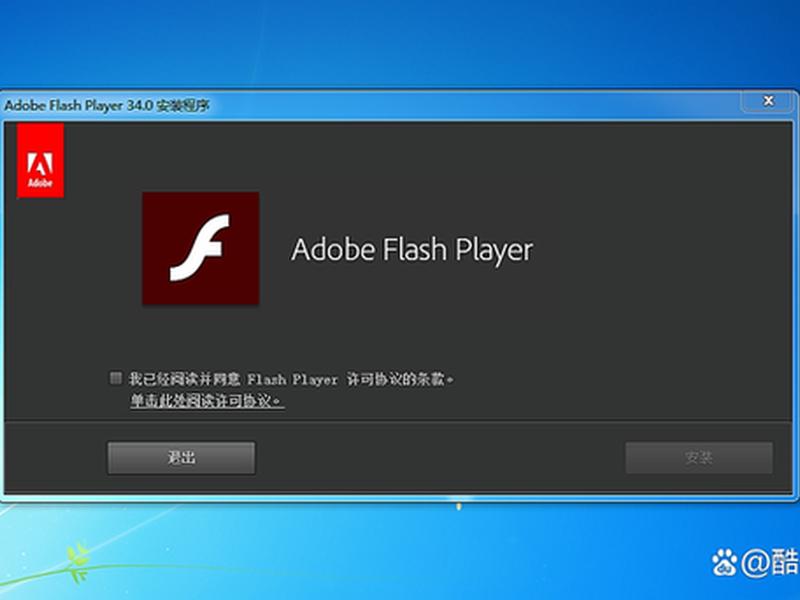This screenshot has height=600, width=800.
Task: Click the Adobe Flash Player 34.0 title text
Action: [x=107, y=106]
